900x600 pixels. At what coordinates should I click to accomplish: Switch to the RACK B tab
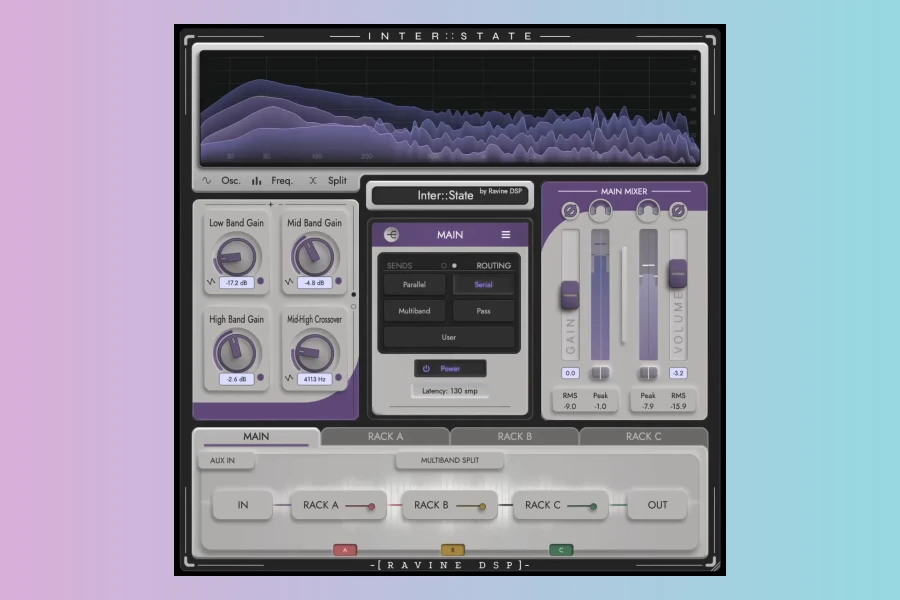point(514,436)
